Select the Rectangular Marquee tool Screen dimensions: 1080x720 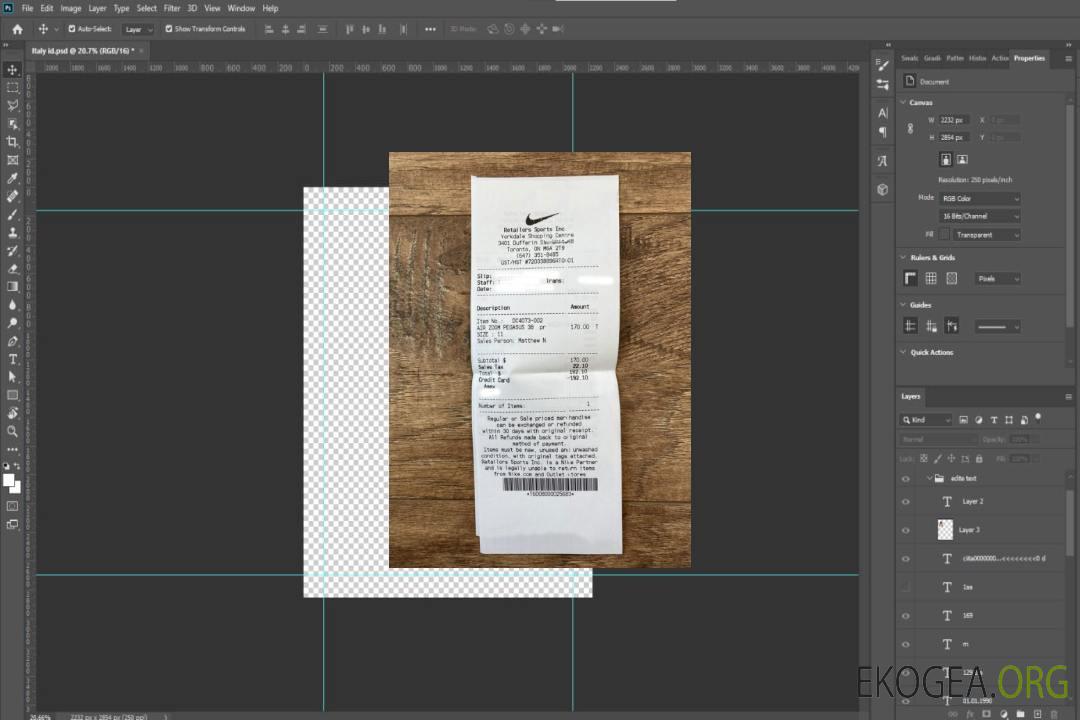12,88
